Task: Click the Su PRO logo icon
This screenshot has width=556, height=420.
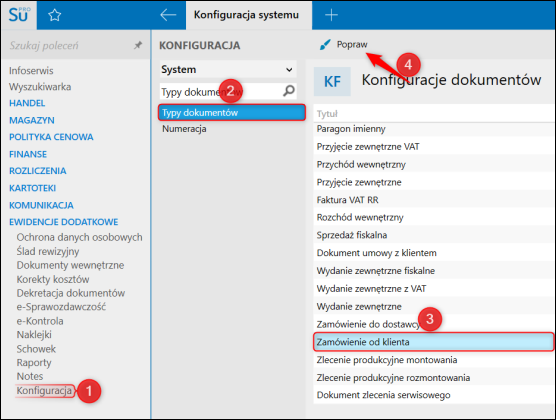Action: 19,15
